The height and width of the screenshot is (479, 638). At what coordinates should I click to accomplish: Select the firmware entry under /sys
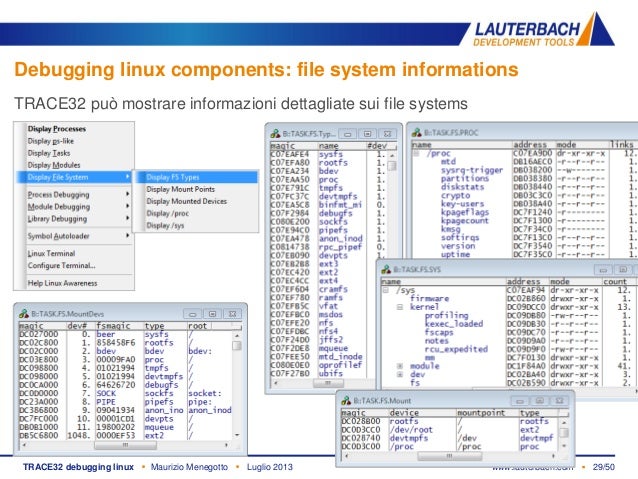click(x=429, y=299)
